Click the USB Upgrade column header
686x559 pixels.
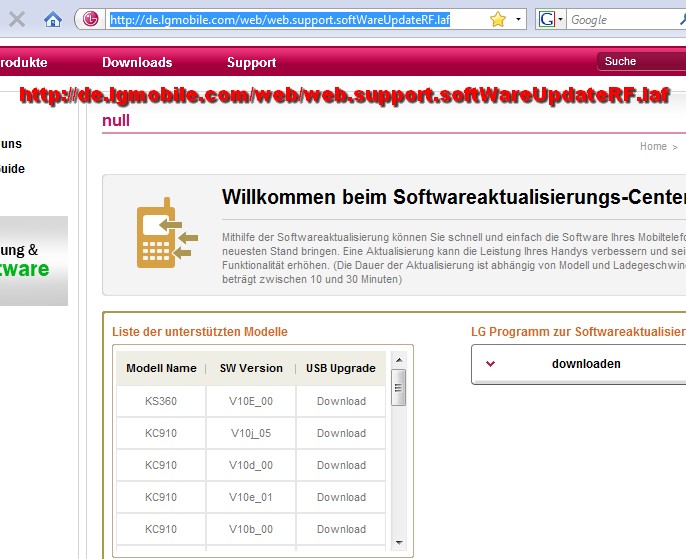[341, 368]
